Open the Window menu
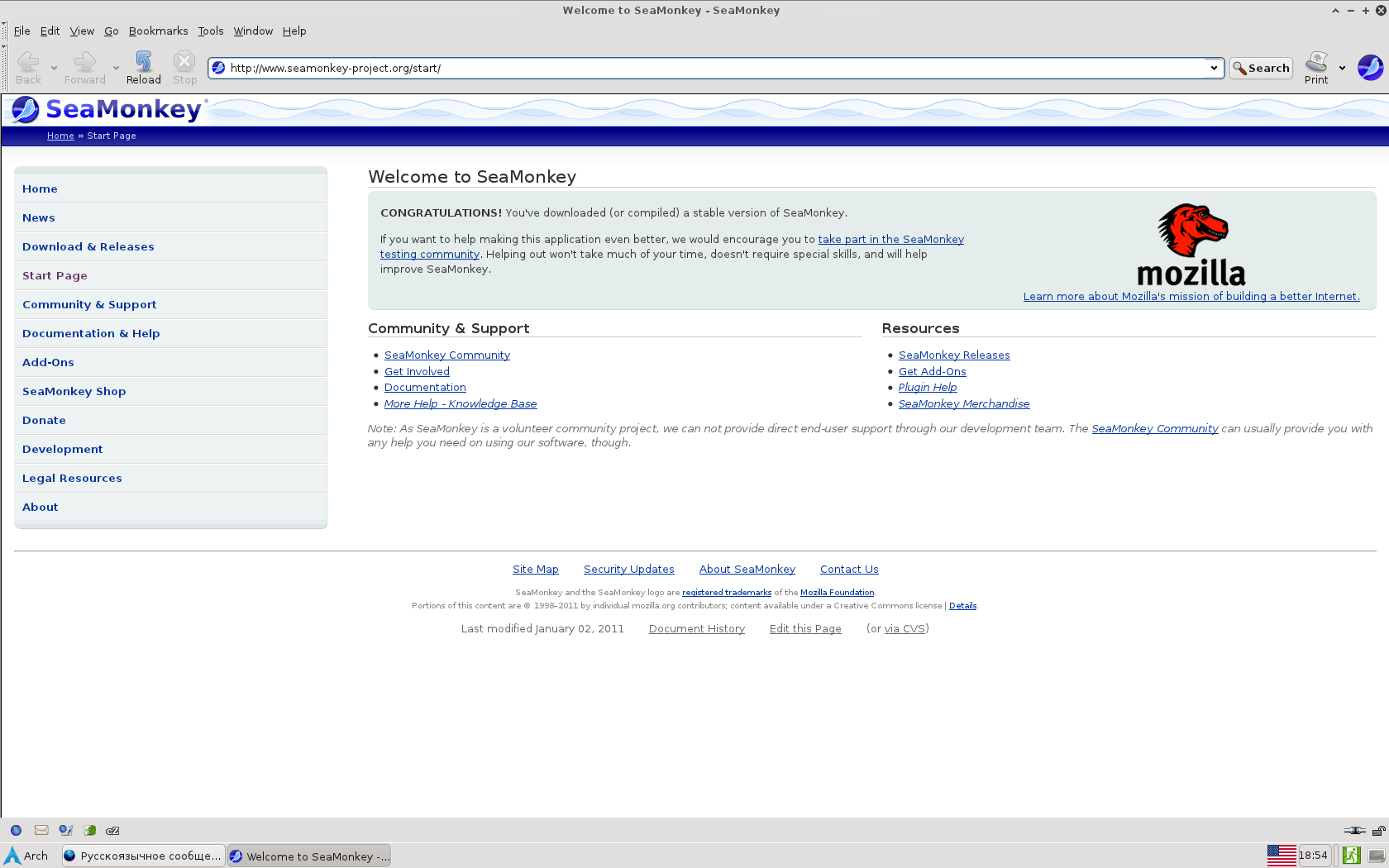Screen dimensions: 1389x868 tap(253, 31)
